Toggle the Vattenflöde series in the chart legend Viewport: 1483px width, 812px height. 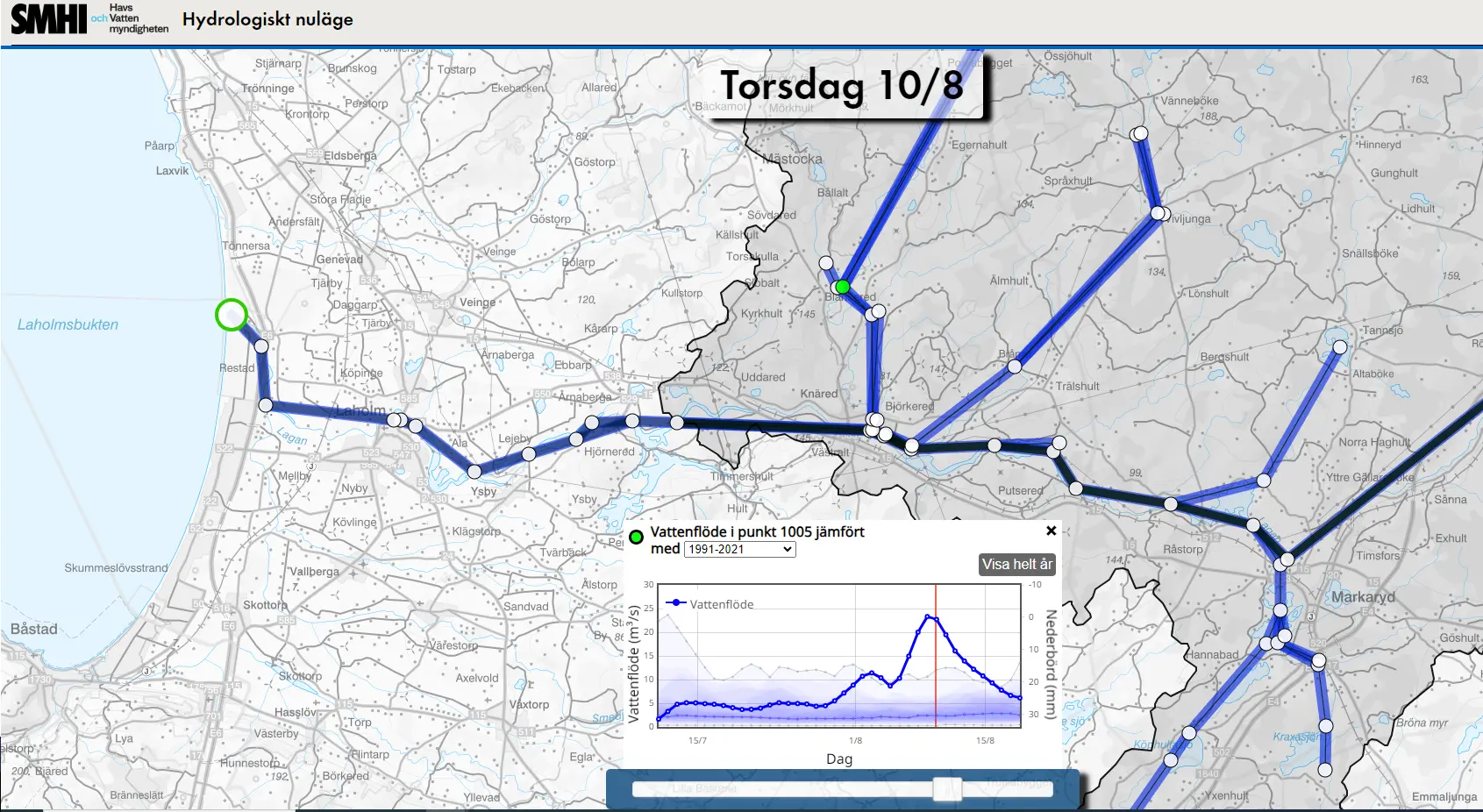point(710,603)
